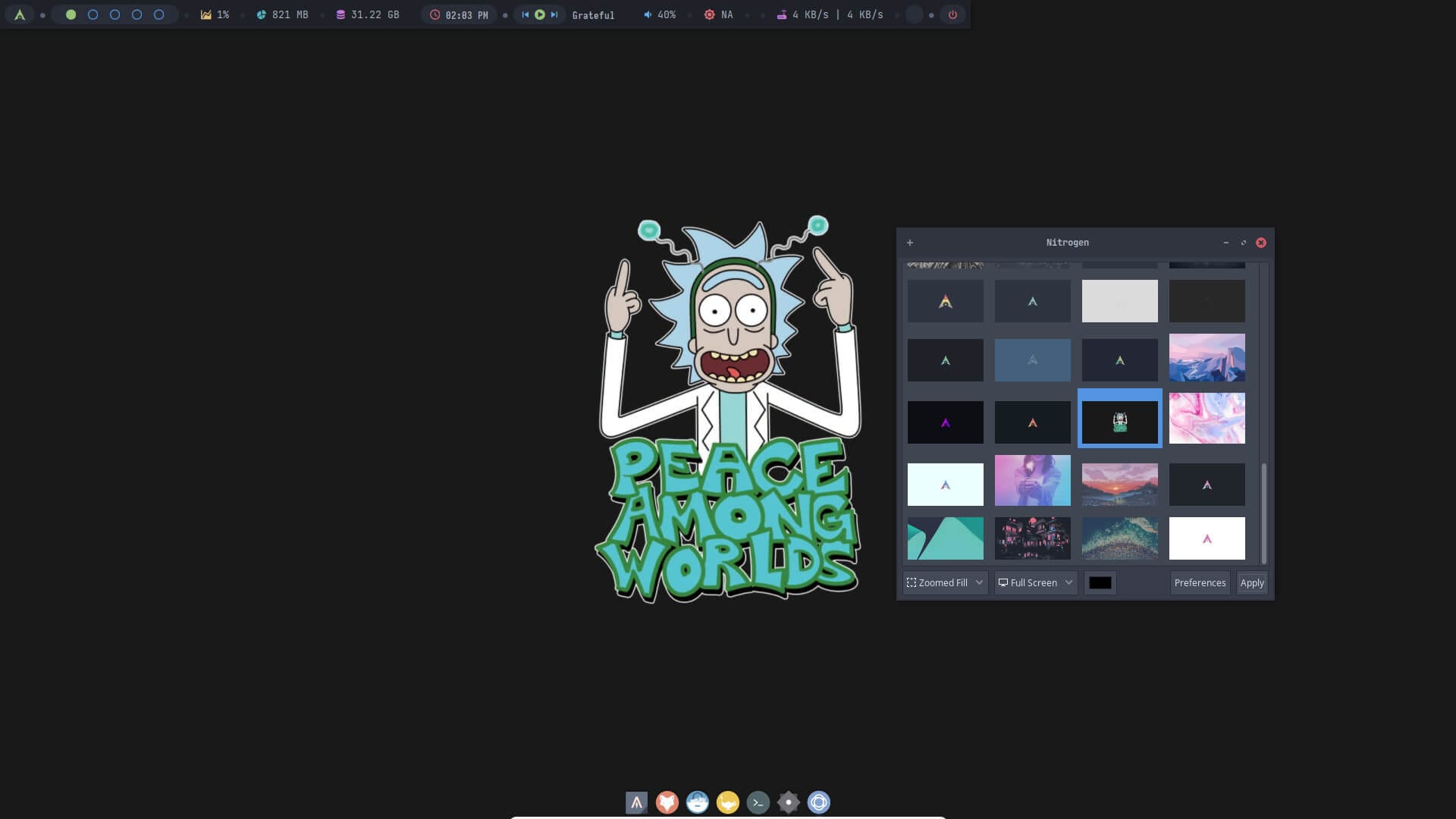Click the power icon in top bar
The height and width of the screenshot is (819, 1456).
point(952,14)
